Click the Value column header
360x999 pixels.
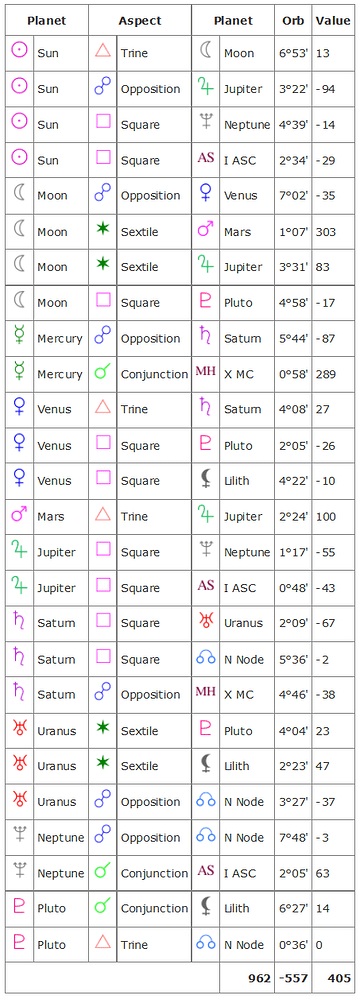point(333,20)
